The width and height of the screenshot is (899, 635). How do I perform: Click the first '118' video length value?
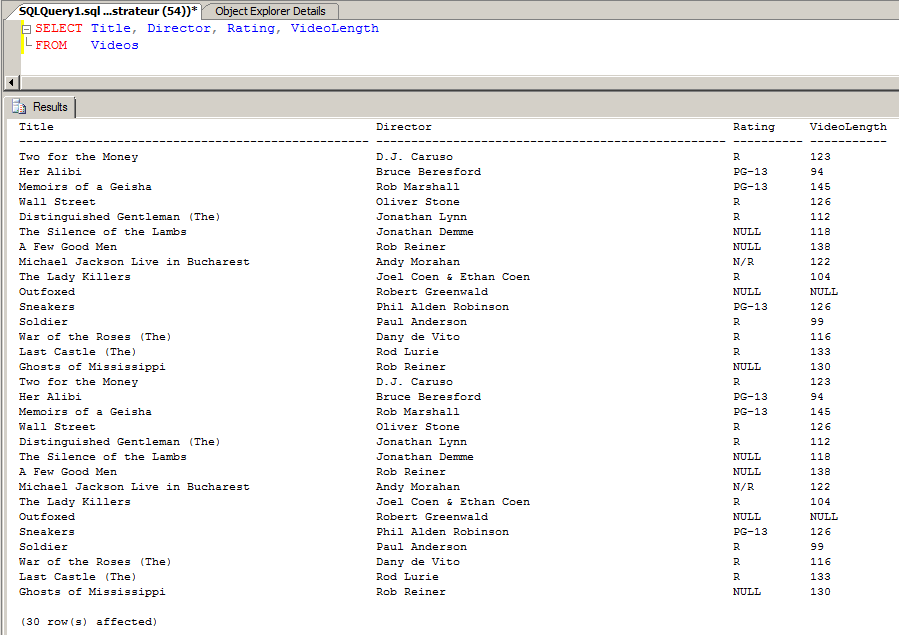[820, 232]
